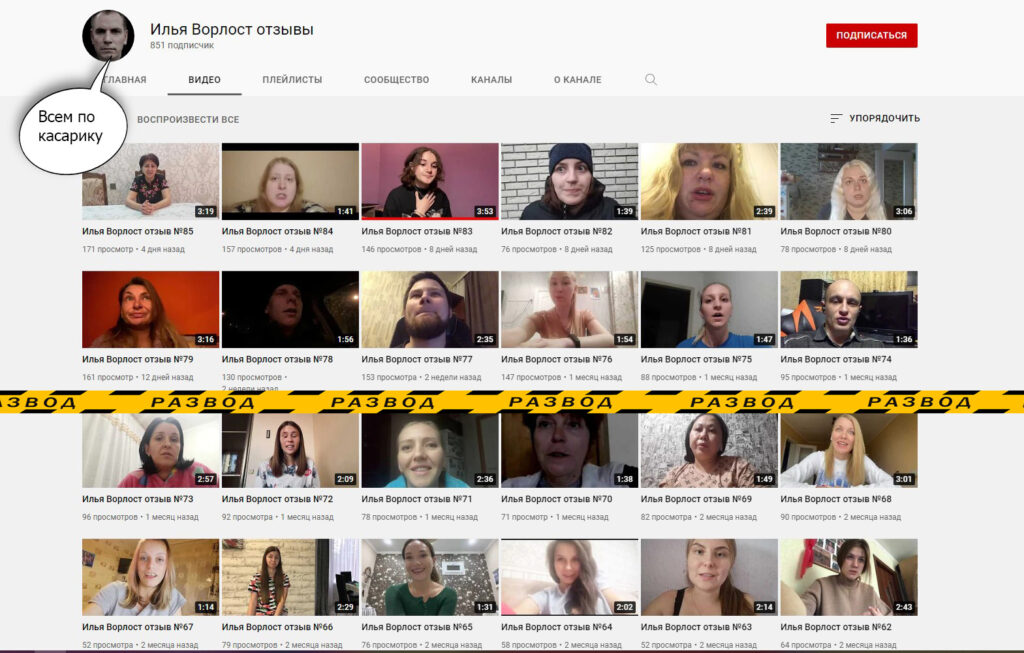1024x653 pixels.
Task: Open the channel avatar picture
Action: pos(108,36)
